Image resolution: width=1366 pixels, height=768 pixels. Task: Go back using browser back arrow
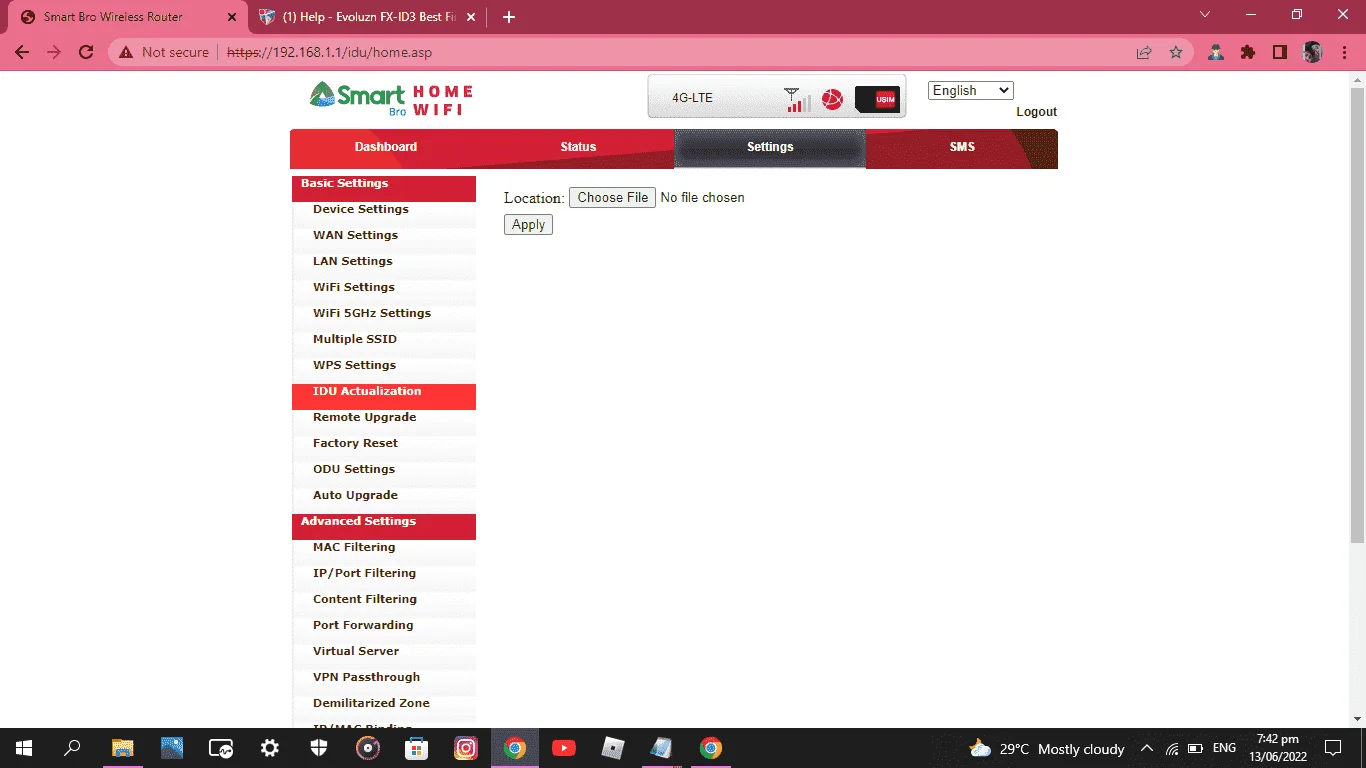22,52
